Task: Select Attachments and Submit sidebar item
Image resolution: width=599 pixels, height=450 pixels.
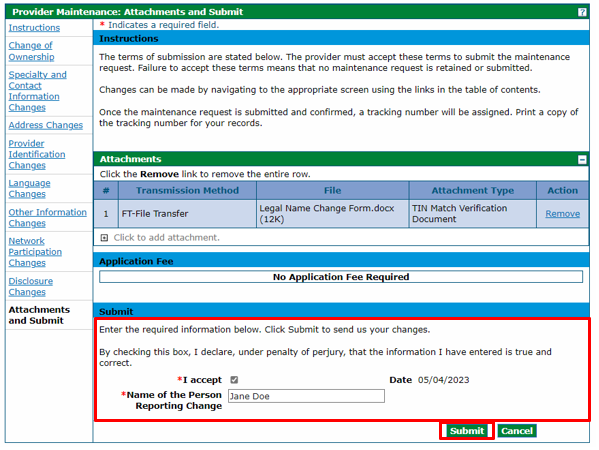Action: [39, 315]
